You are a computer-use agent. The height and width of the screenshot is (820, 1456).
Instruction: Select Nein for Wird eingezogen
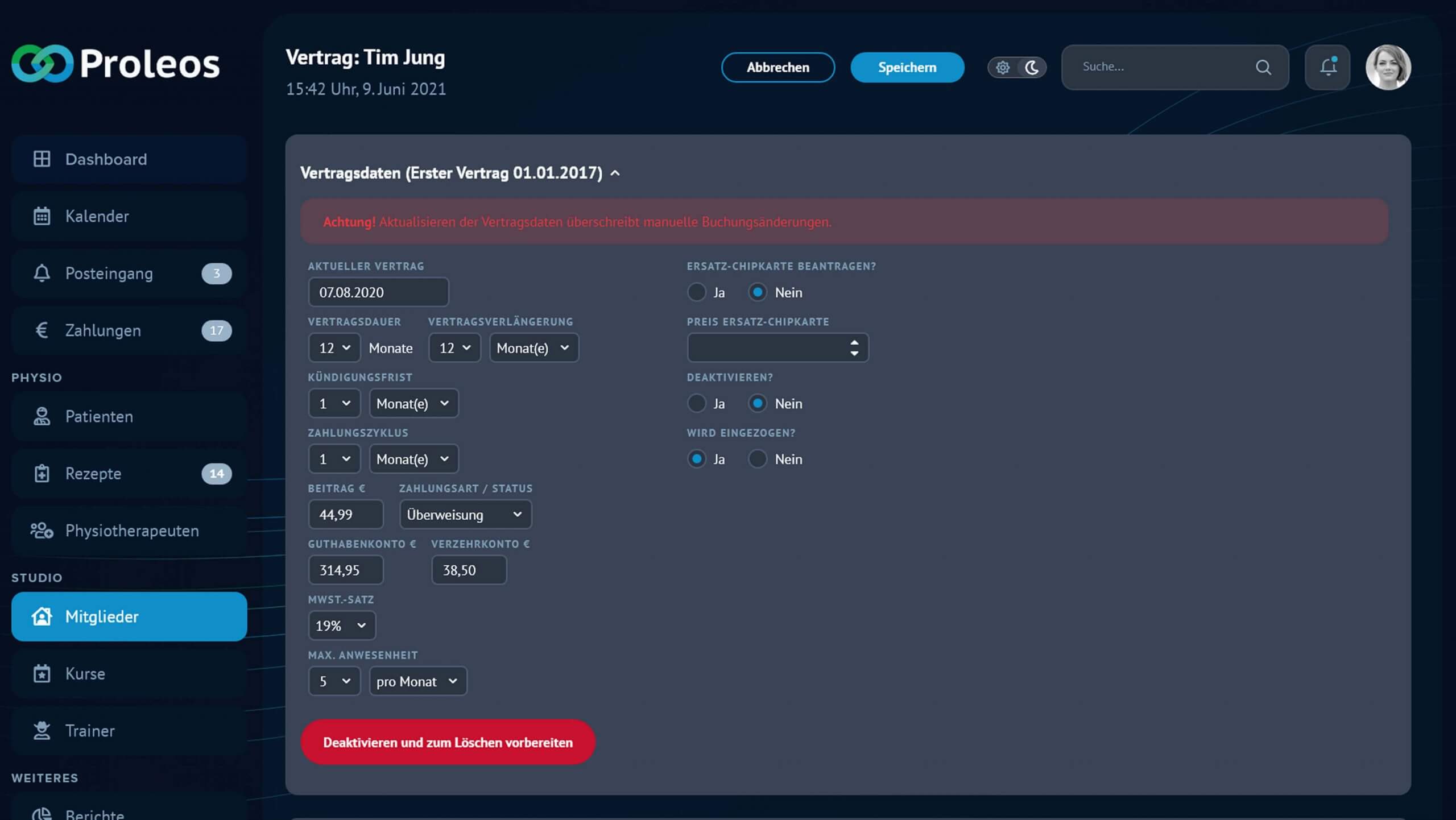point(757,459)
